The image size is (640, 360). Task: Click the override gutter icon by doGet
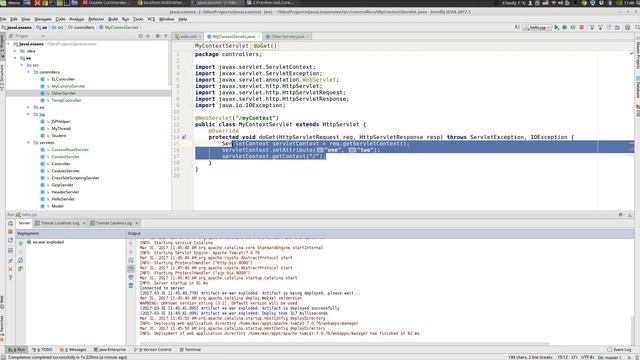click(184, 137)
